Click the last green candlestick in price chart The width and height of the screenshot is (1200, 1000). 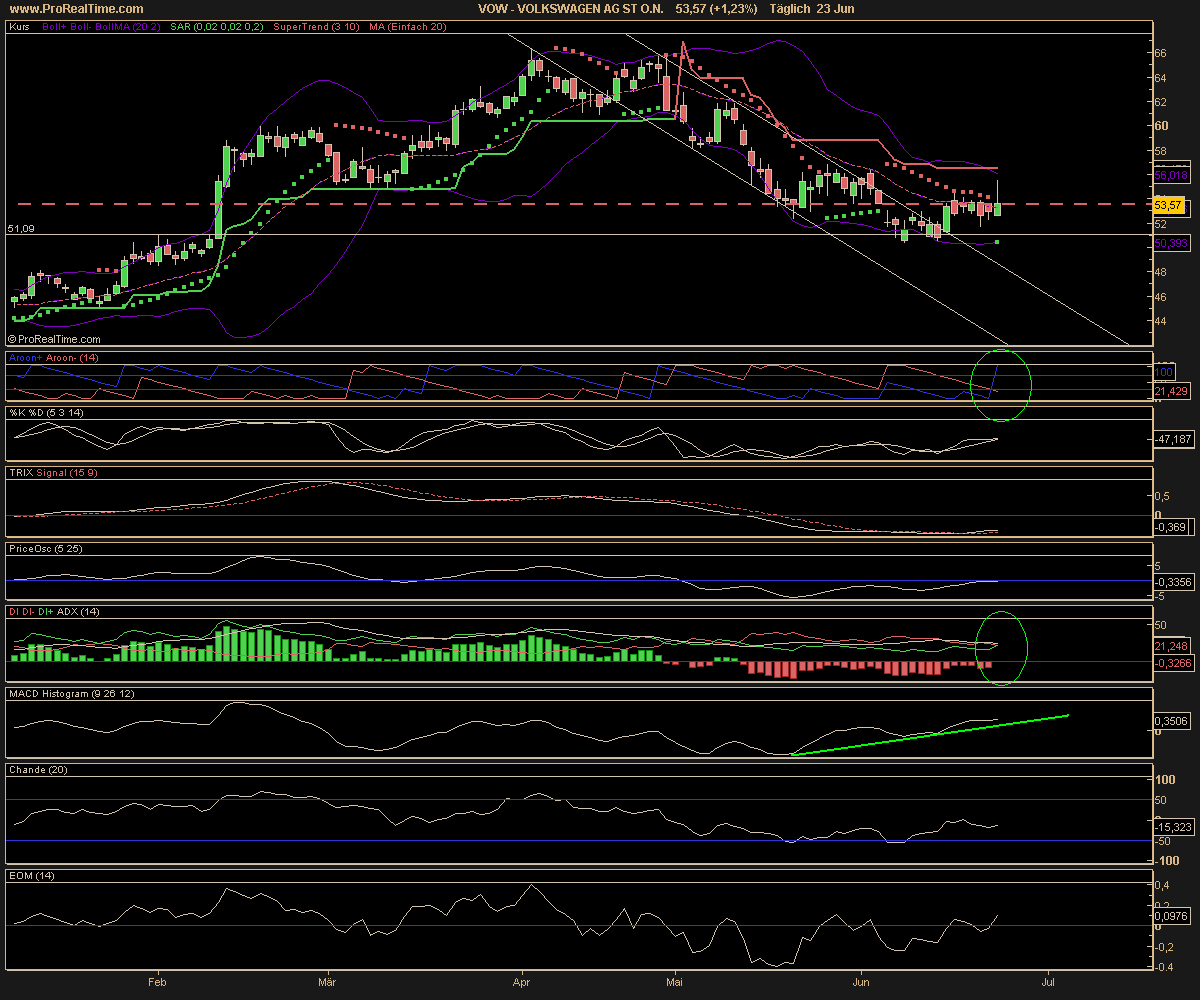pos(997,207)
